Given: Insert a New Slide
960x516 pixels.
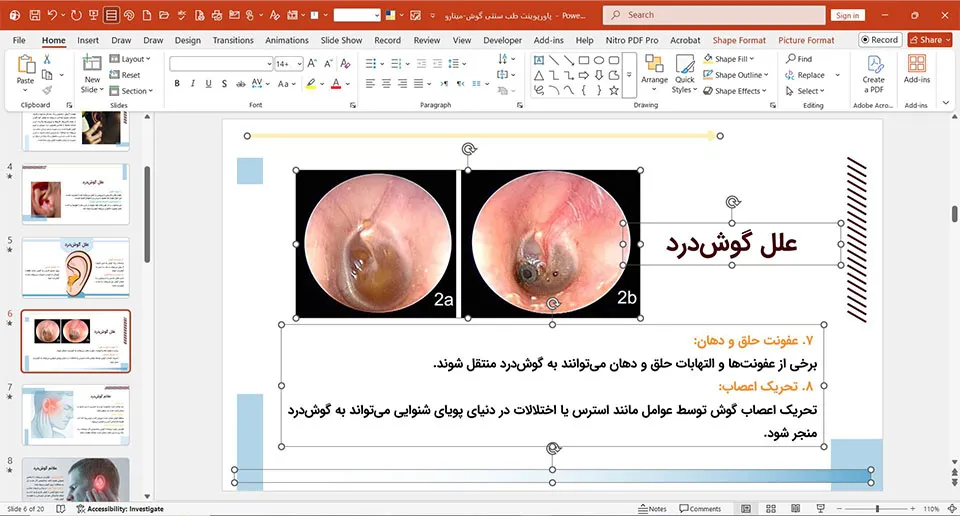Looking at the screenshot, I should [92, 73].
